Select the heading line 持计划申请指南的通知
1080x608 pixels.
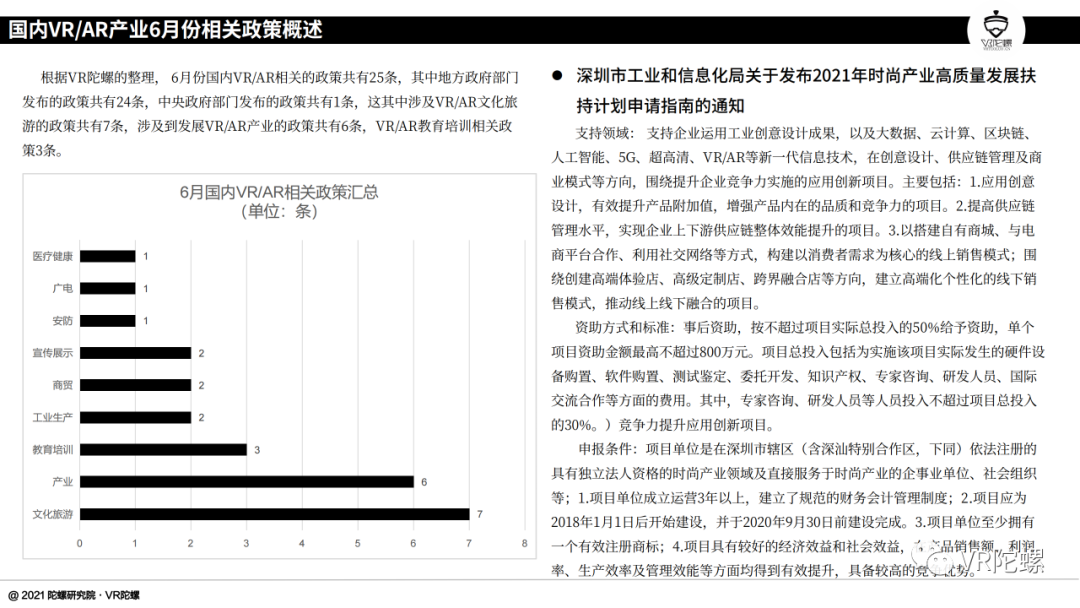(661, 106)
